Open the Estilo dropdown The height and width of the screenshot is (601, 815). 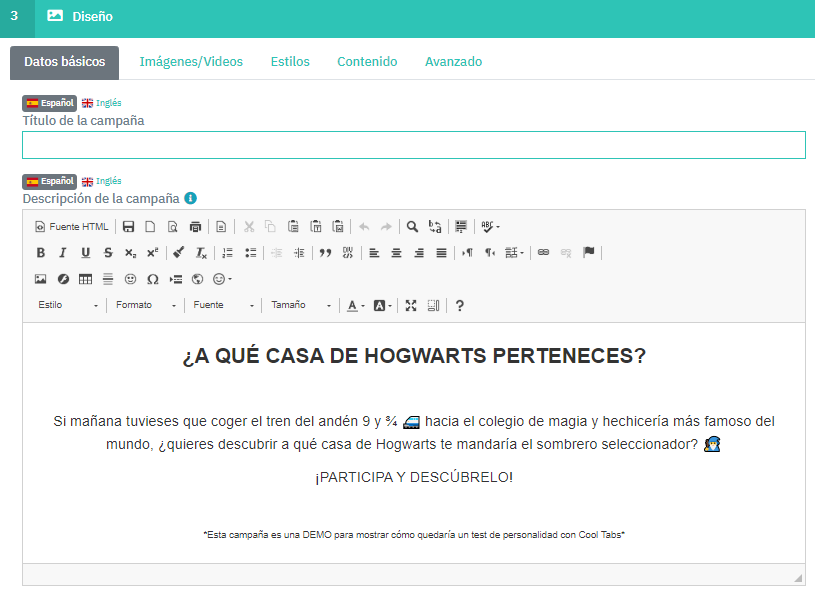tap(68, 306)
